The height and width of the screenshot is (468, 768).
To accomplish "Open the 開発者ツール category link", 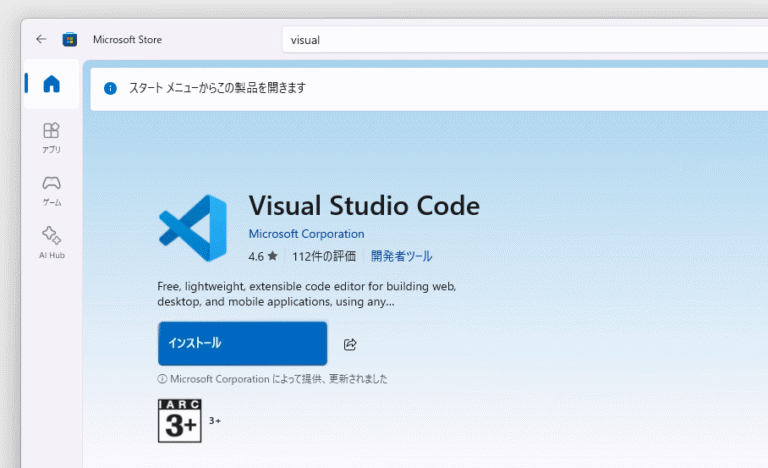I will click(401, 256).
